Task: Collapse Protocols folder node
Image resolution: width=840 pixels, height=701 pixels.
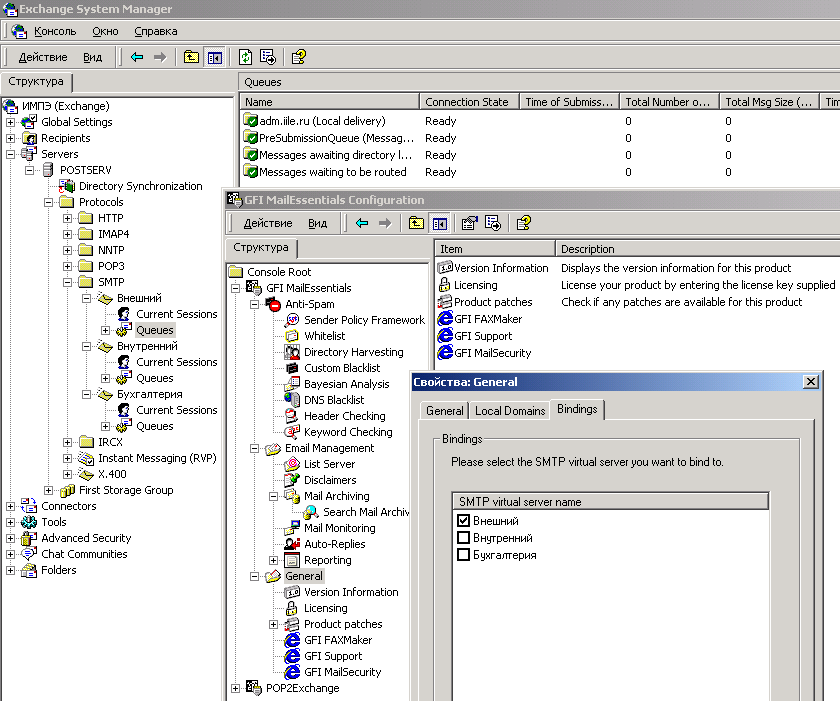Action: [x=48, y=202]
